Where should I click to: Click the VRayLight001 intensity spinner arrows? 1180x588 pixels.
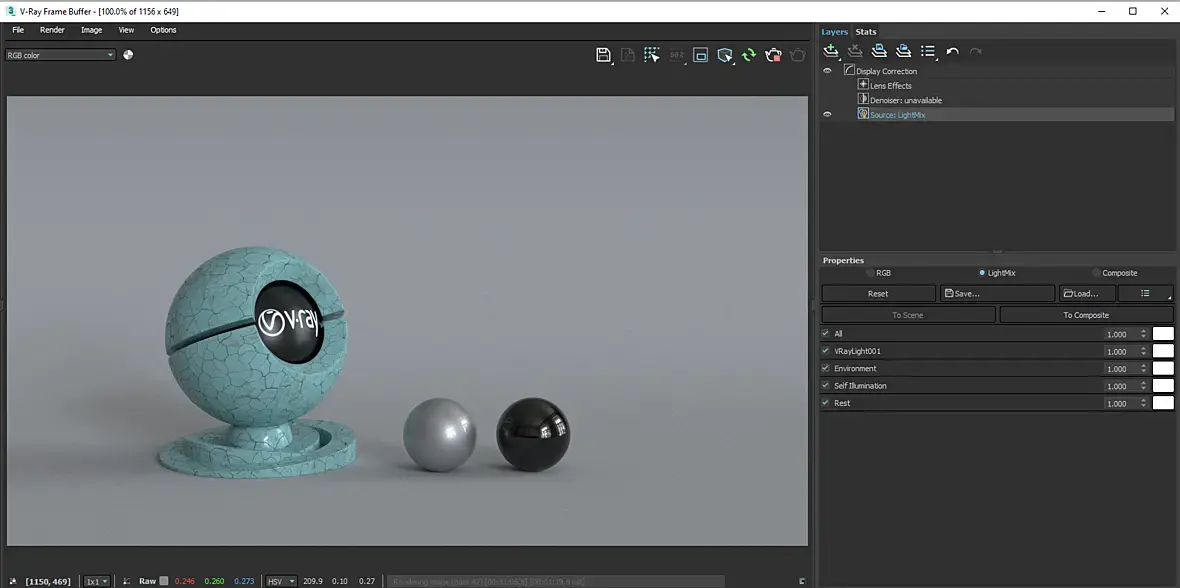pos(1144,351)
